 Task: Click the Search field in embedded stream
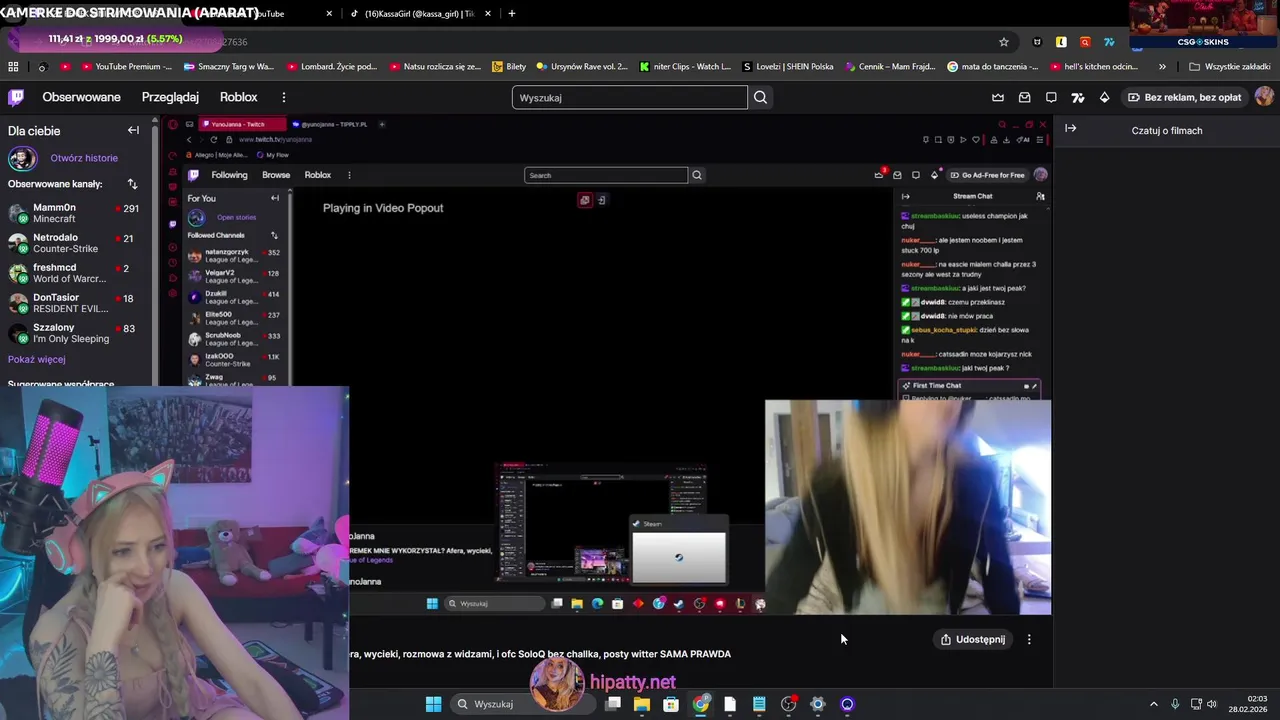(606, 175)
